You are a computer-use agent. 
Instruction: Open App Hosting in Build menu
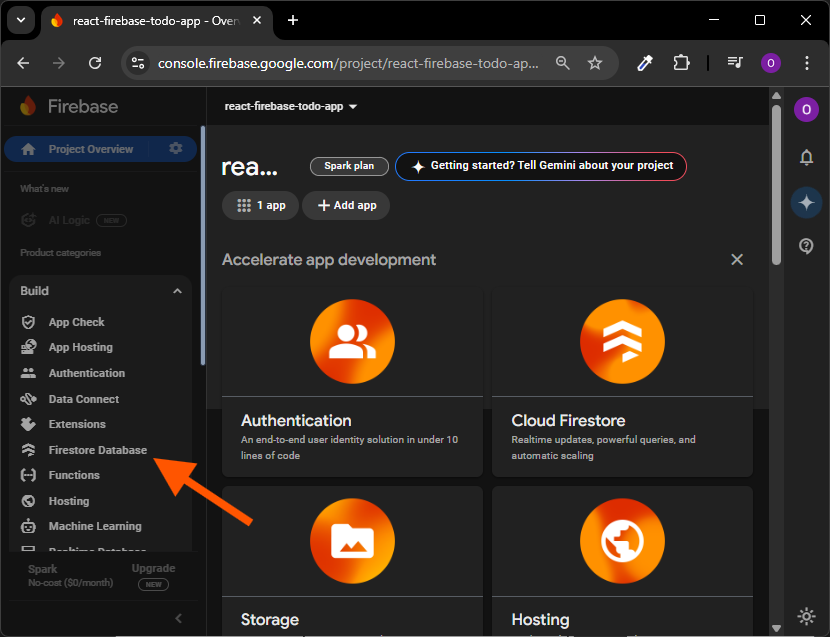pos(80,347)
